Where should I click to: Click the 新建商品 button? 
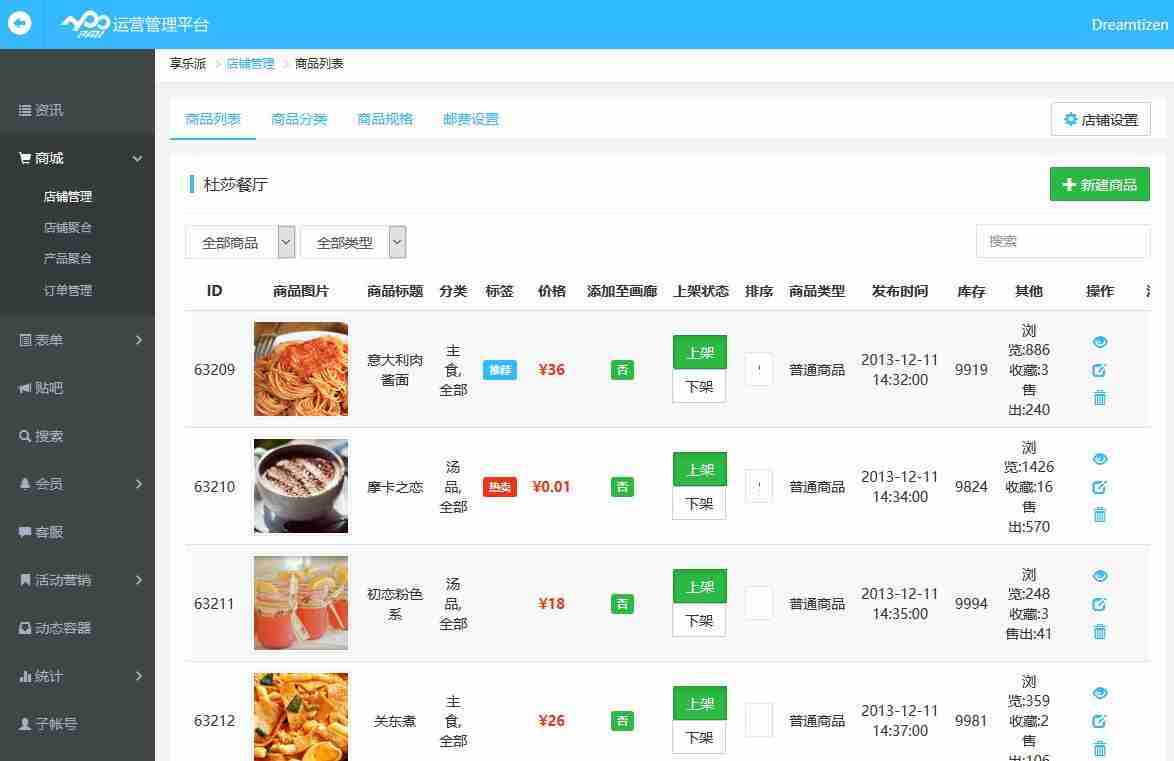point(1099,183)
